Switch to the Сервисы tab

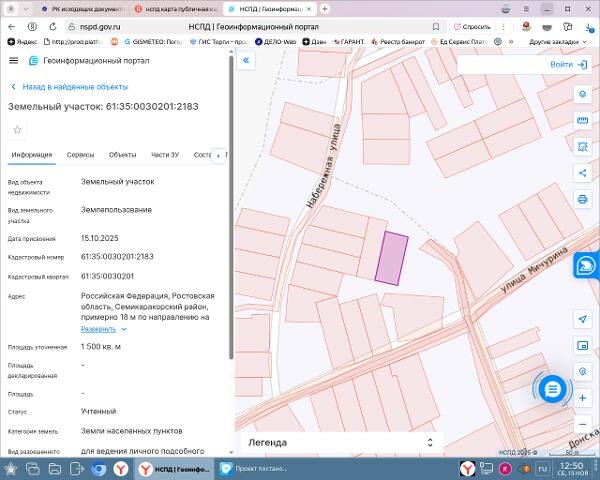pyautogui.click(x=80, y=155)
